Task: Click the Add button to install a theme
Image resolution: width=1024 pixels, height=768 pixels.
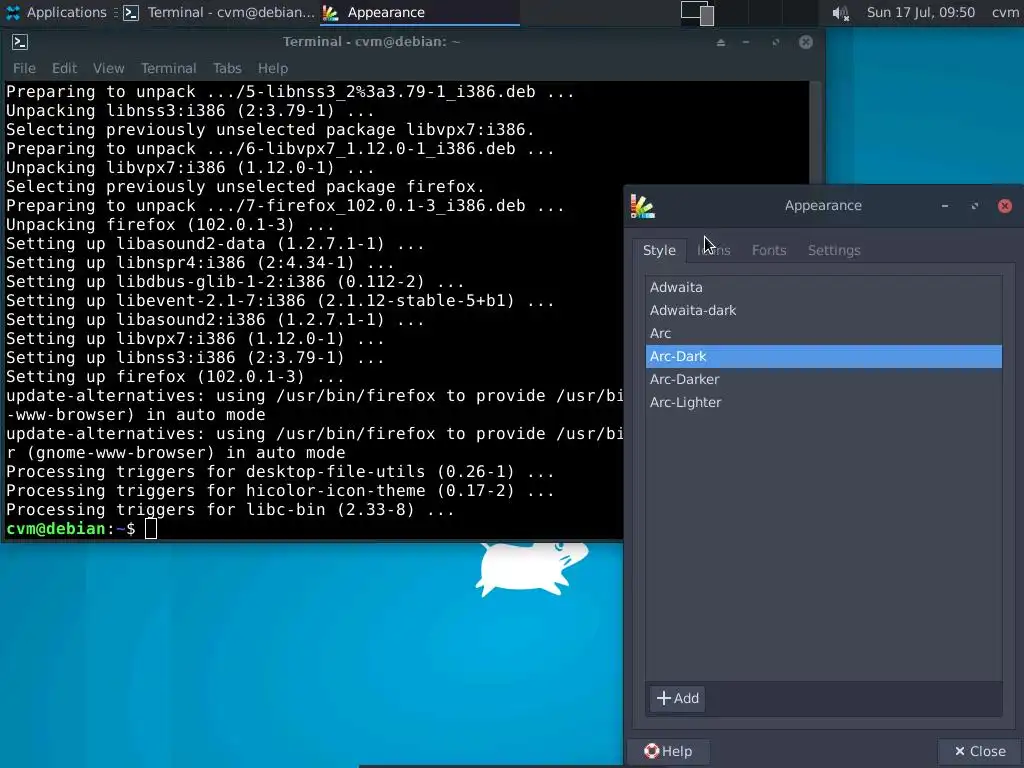Action: pos(677,698)
